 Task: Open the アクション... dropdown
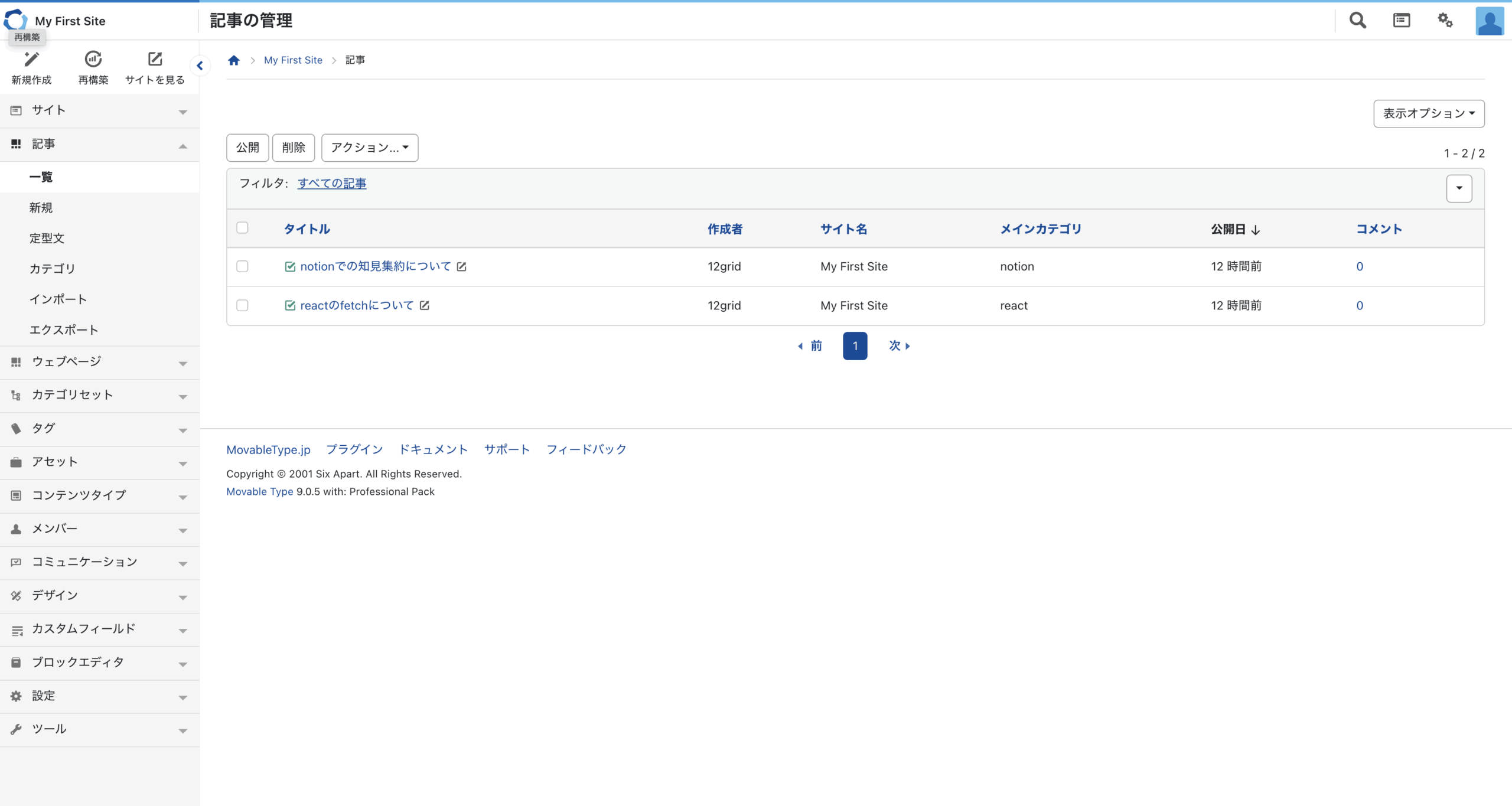[369, 148]
